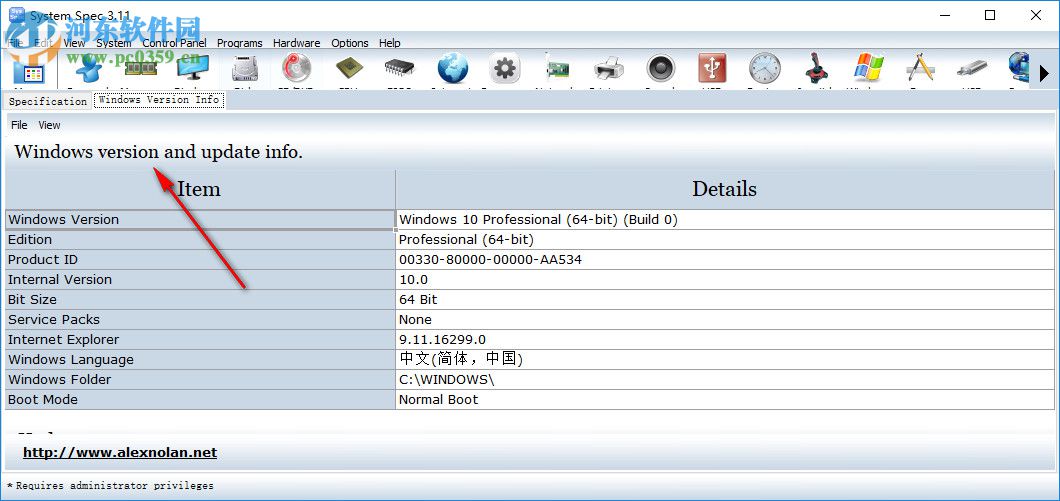Maximize the System Spec window

coord(990,15)
